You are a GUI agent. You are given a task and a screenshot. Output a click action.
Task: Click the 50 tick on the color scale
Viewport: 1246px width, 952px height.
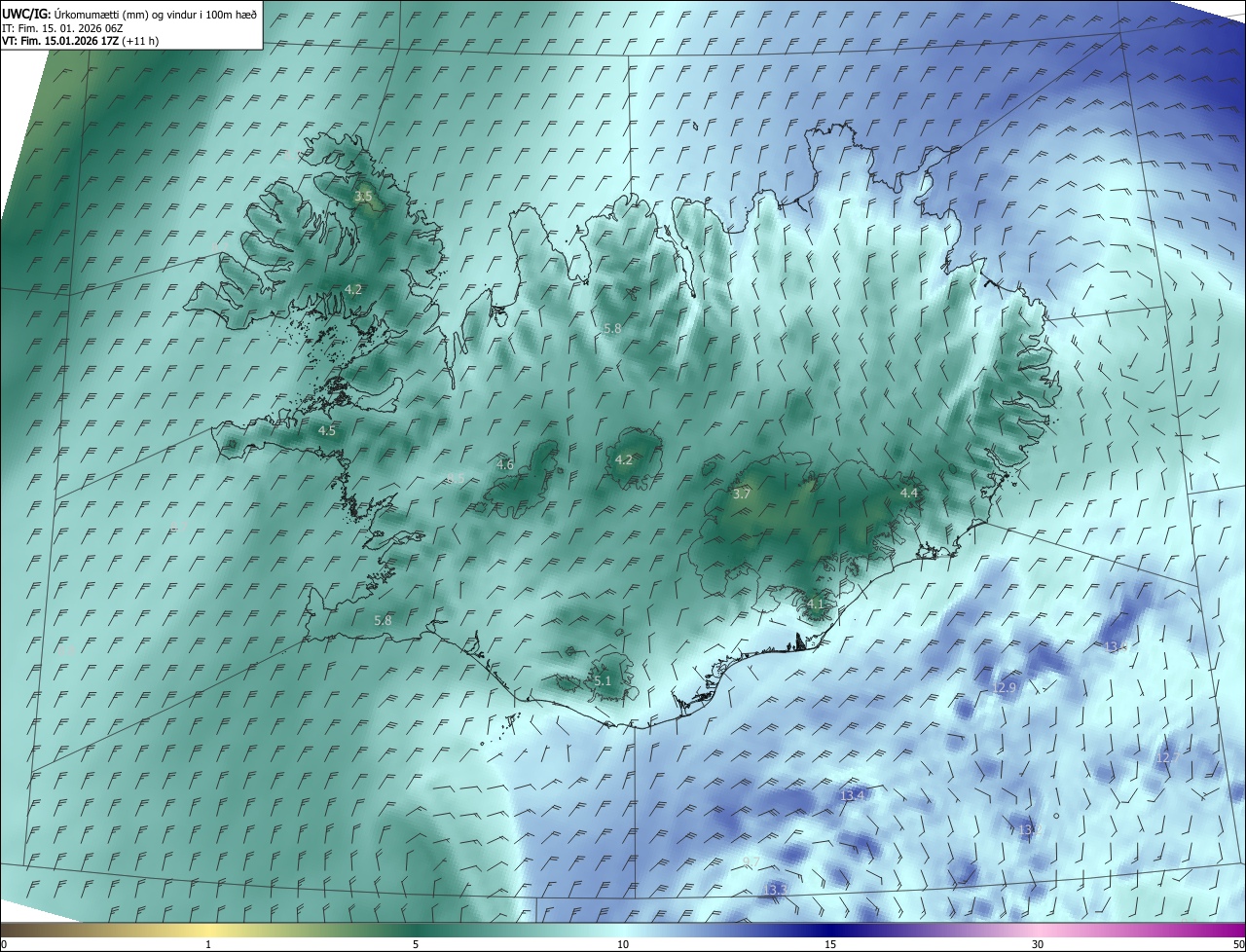(x=1238, y=945)
